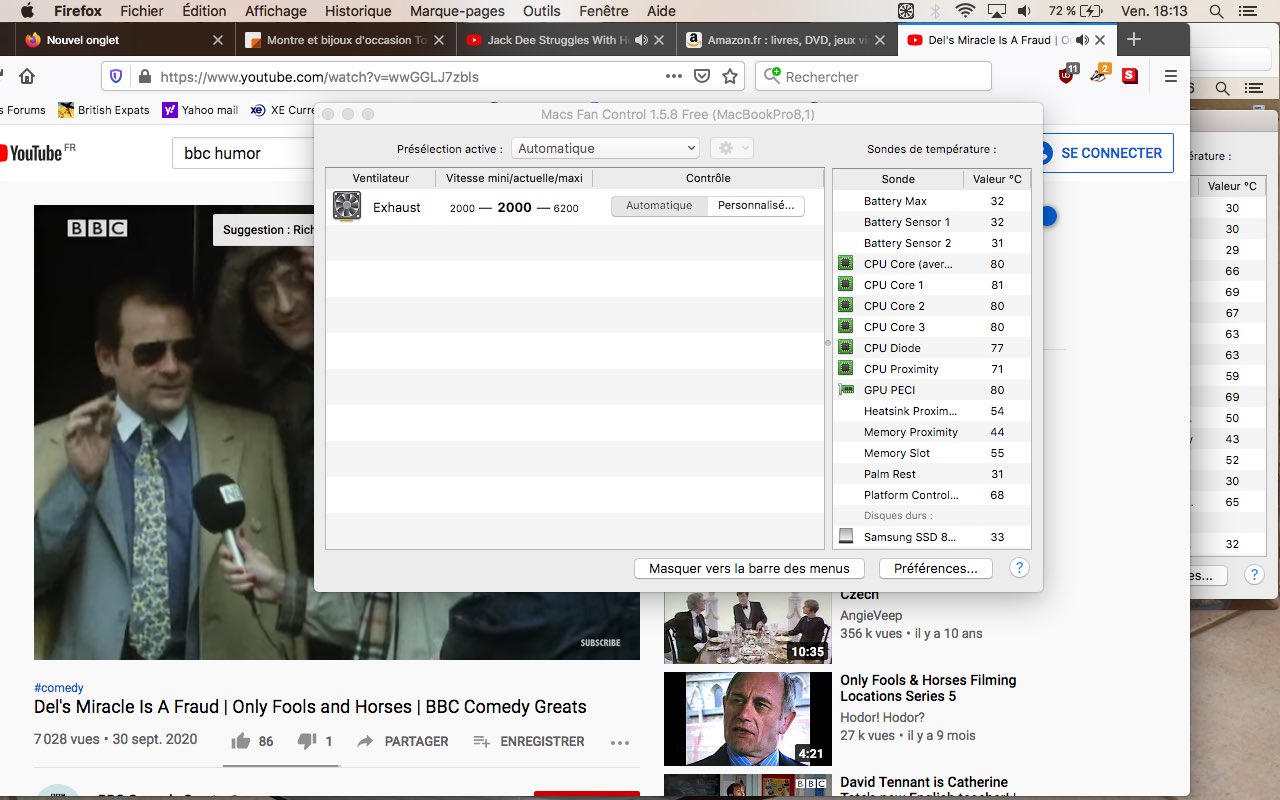Click the red S extension icon
Image resolution: width=1280 pixels, height=800 pixels.
(x=1130, y=75)
